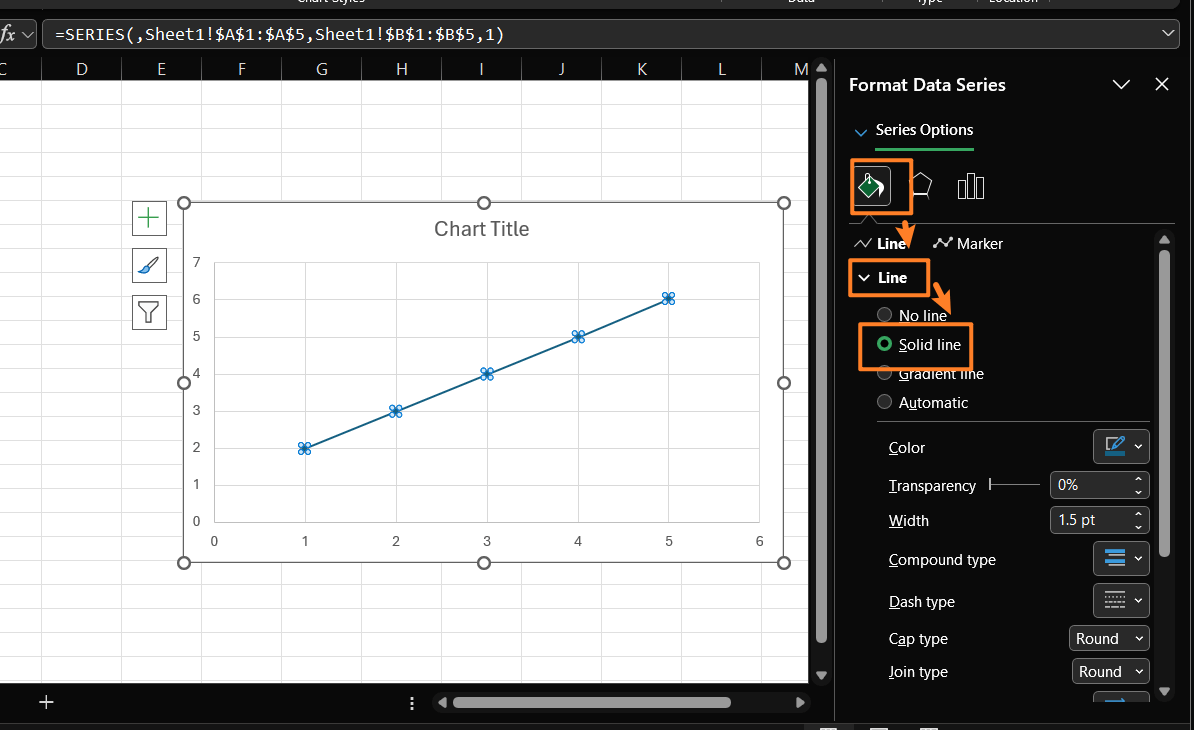The image size is (1194, 730).
Task: Collapse the Line section expander
Action: tap(864, 278)
